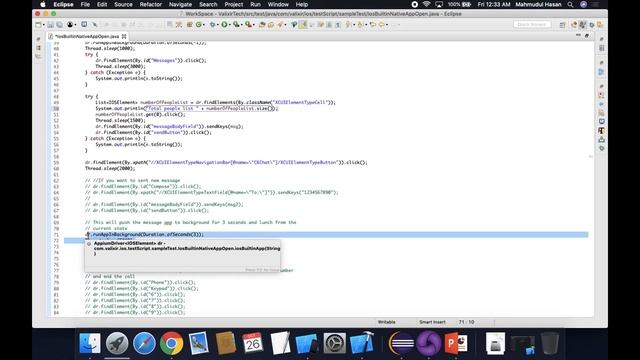Click the Mahmudul Hasan user menu
This screenshot has height=360, width=640.
click(538, 4)
